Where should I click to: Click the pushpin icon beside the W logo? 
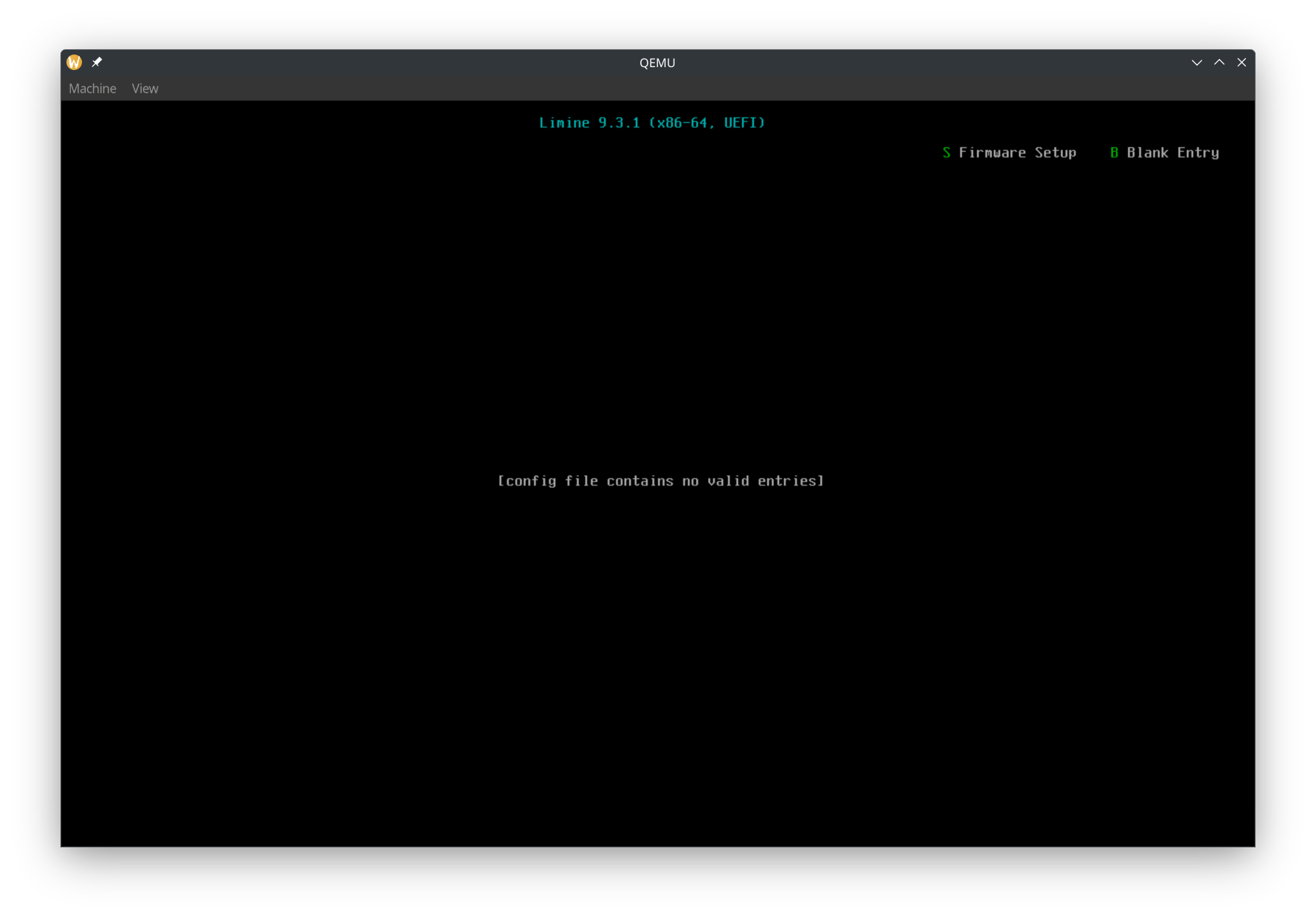click(97, 62)
